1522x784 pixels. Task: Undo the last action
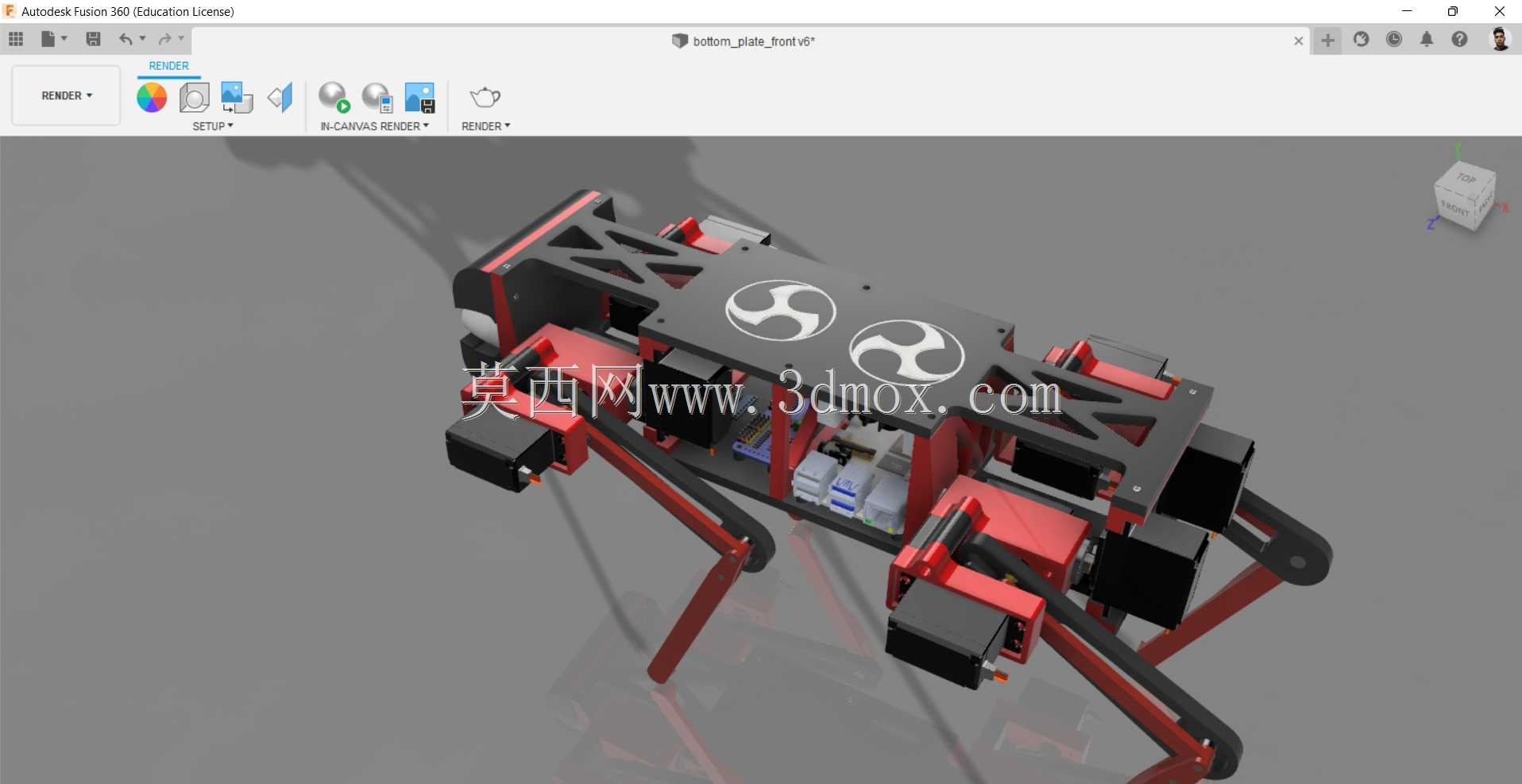pyautogui.click(x=126, y=39)
